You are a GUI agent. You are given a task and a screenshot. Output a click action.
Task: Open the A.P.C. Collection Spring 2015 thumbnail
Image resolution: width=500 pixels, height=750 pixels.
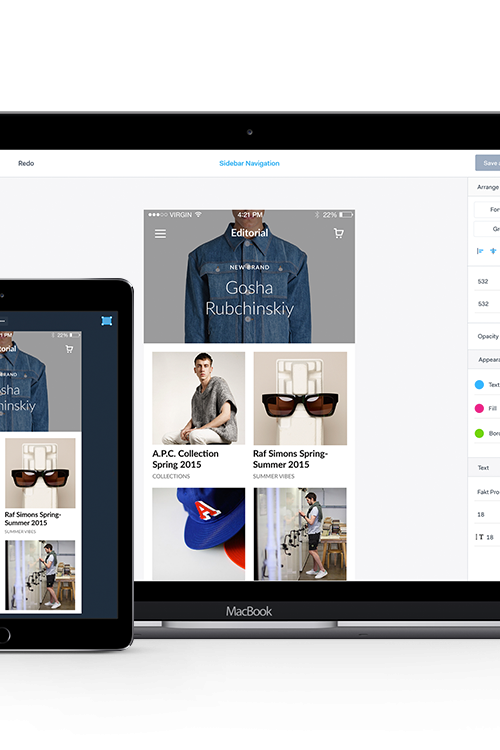[x=199, y=398]
